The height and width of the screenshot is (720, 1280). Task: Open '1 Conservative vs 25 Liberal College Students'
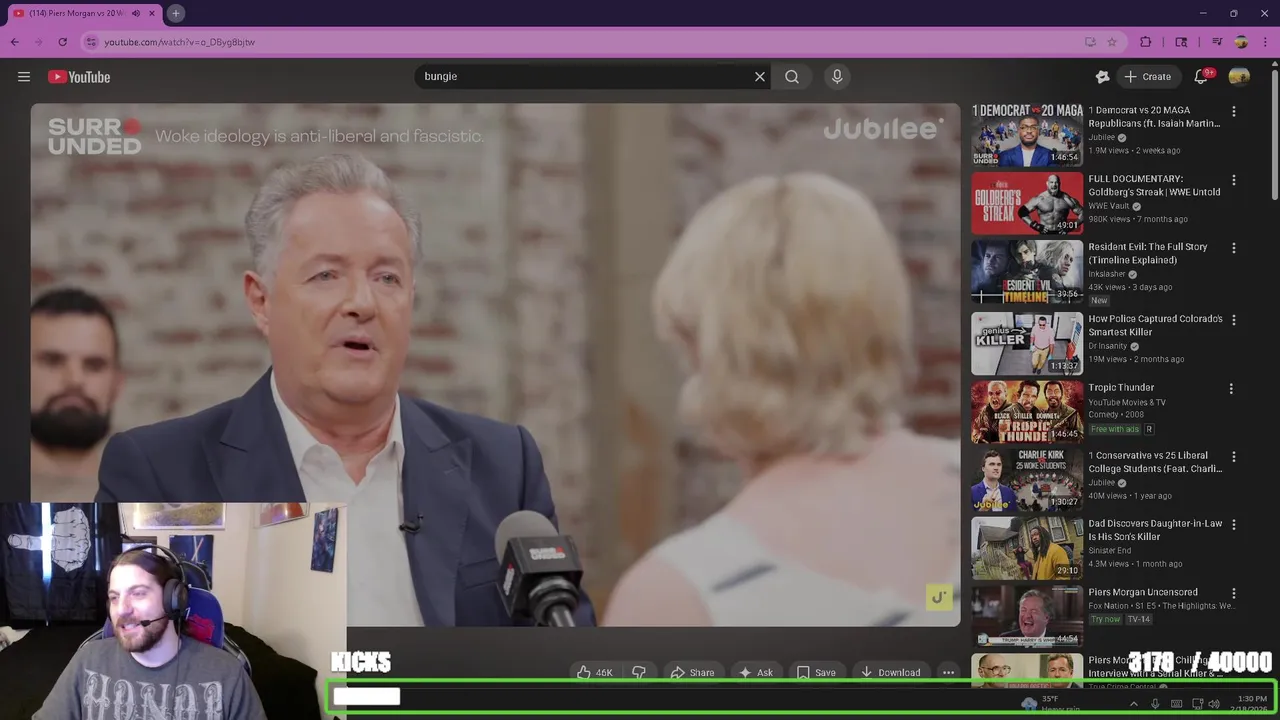(1155, 462)
